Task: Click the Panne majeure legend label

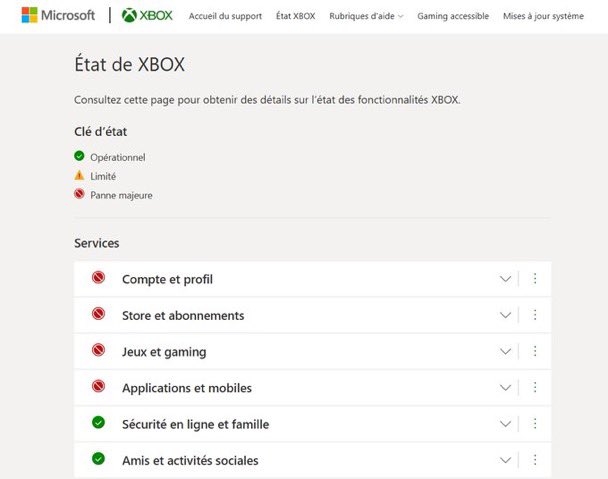Action: pos(121,195)
